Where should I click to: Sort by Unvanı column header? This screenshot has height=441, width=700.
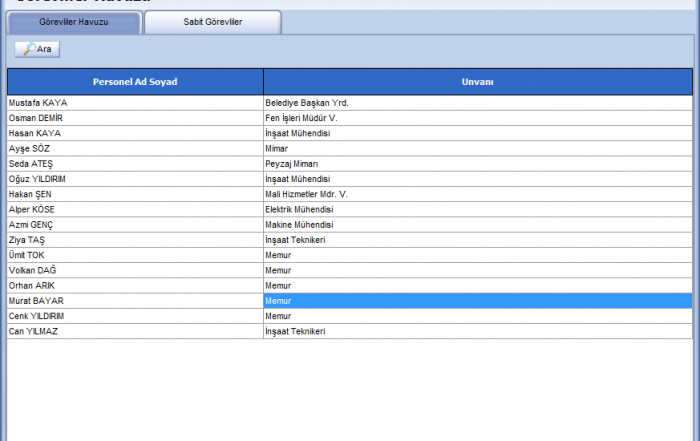477,81
